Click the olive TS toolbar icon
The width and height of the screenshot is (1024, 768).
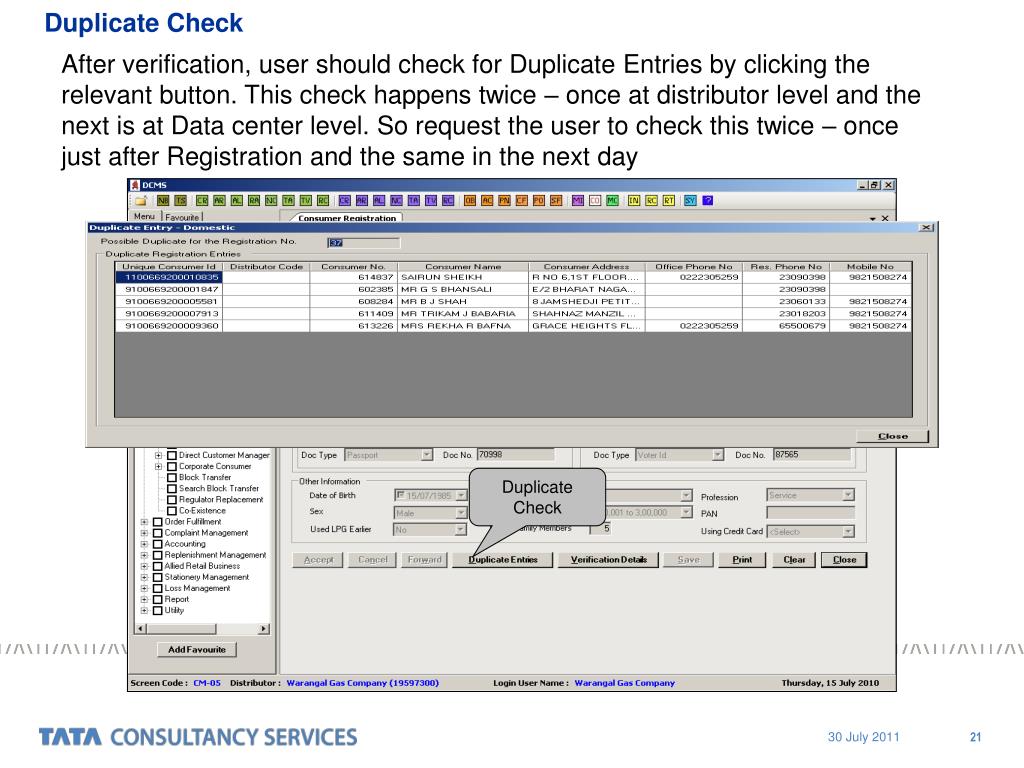[x=180, y=200]
